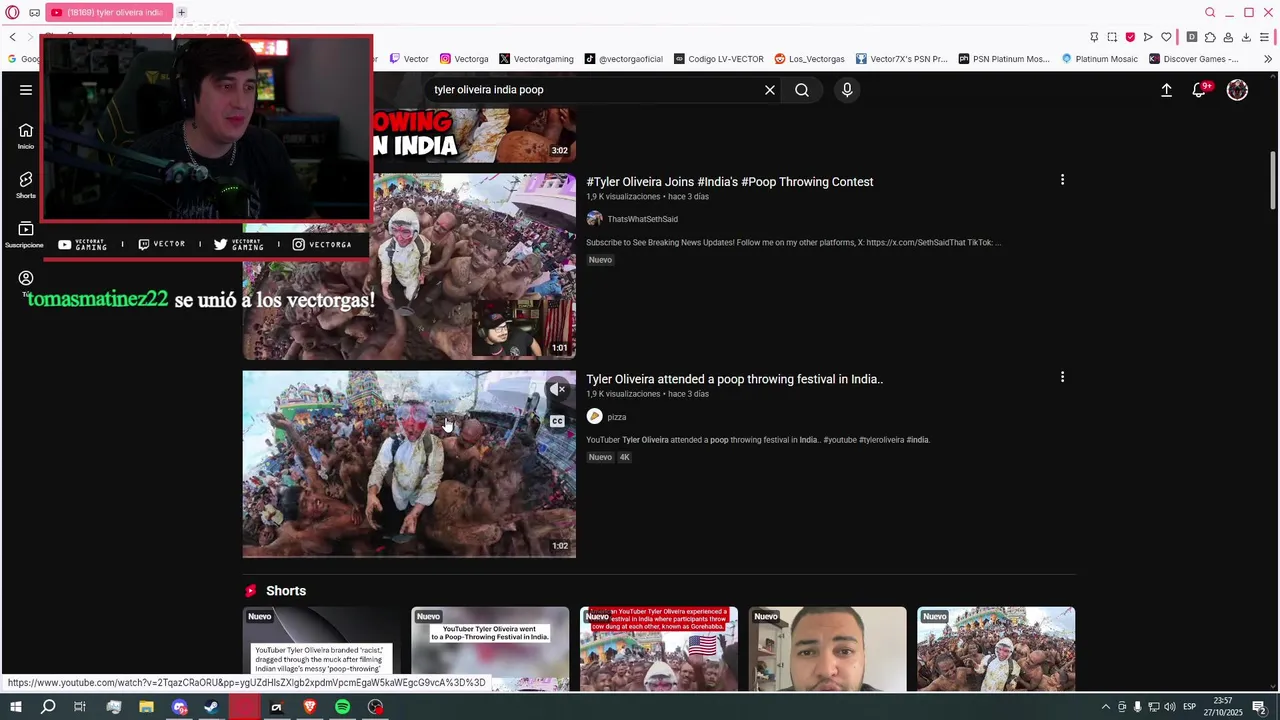Open the Vectoratgaming X bookmark
Viewport: 1280px width, 720px height.
pyautogui.click(x=536, y=59)
